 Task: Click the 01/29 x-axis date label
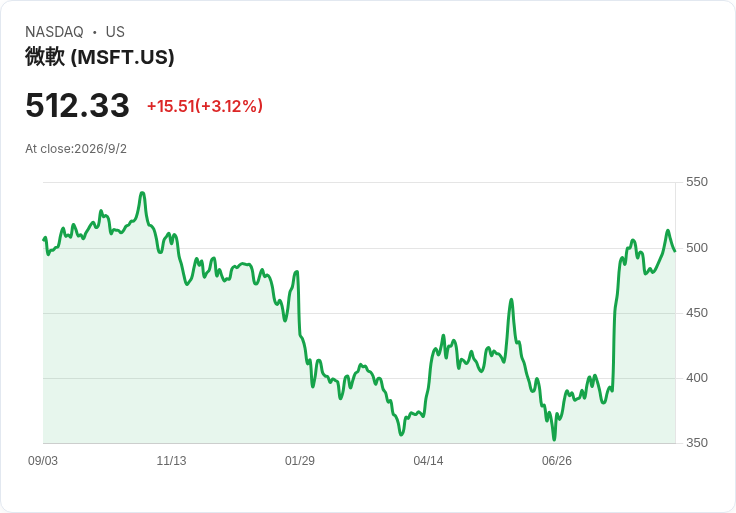click(x=299, y=461)
